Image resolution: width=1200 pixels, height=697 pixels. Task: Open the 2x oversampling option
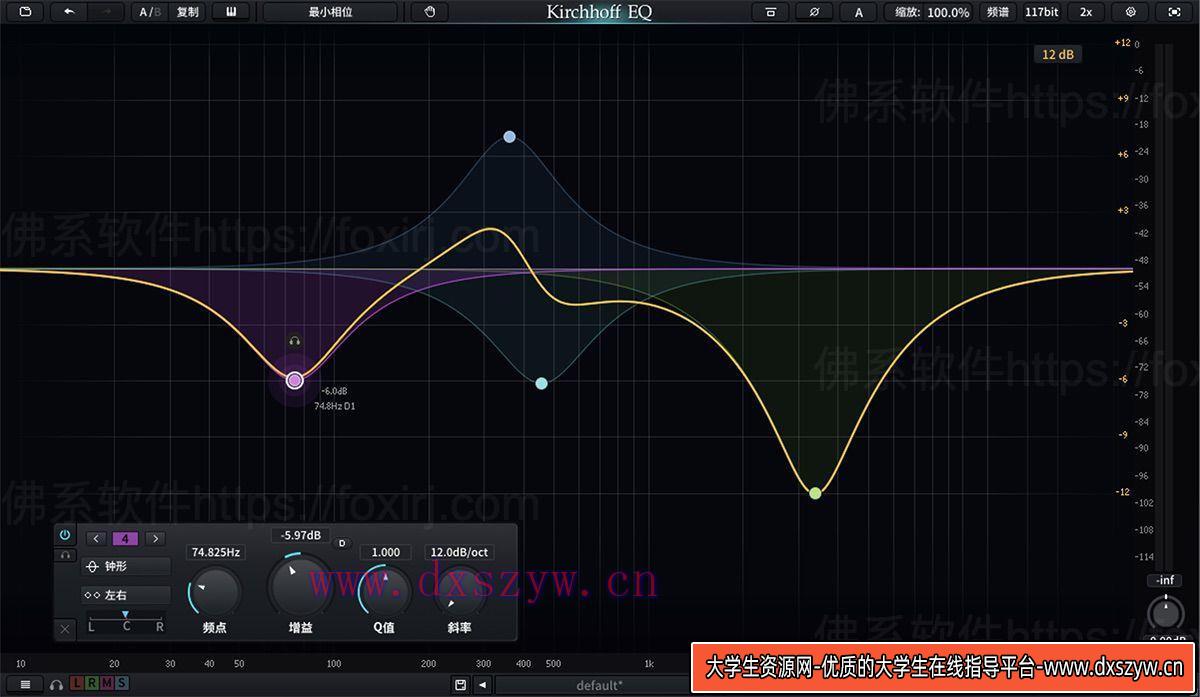click(x=1085, y=12)
